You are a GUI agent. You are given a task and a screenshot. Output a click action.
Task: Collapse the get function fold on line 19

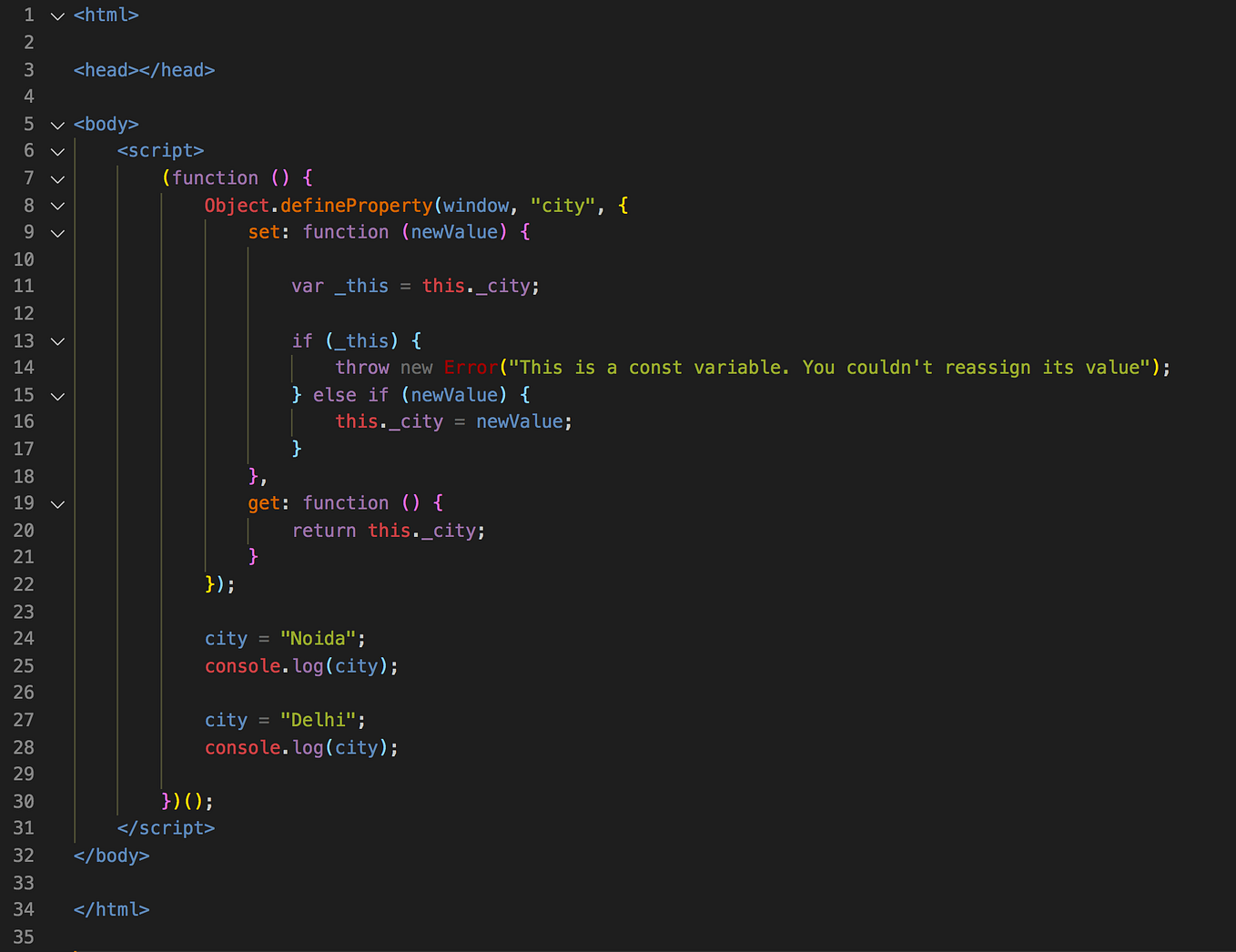point(57,504)
